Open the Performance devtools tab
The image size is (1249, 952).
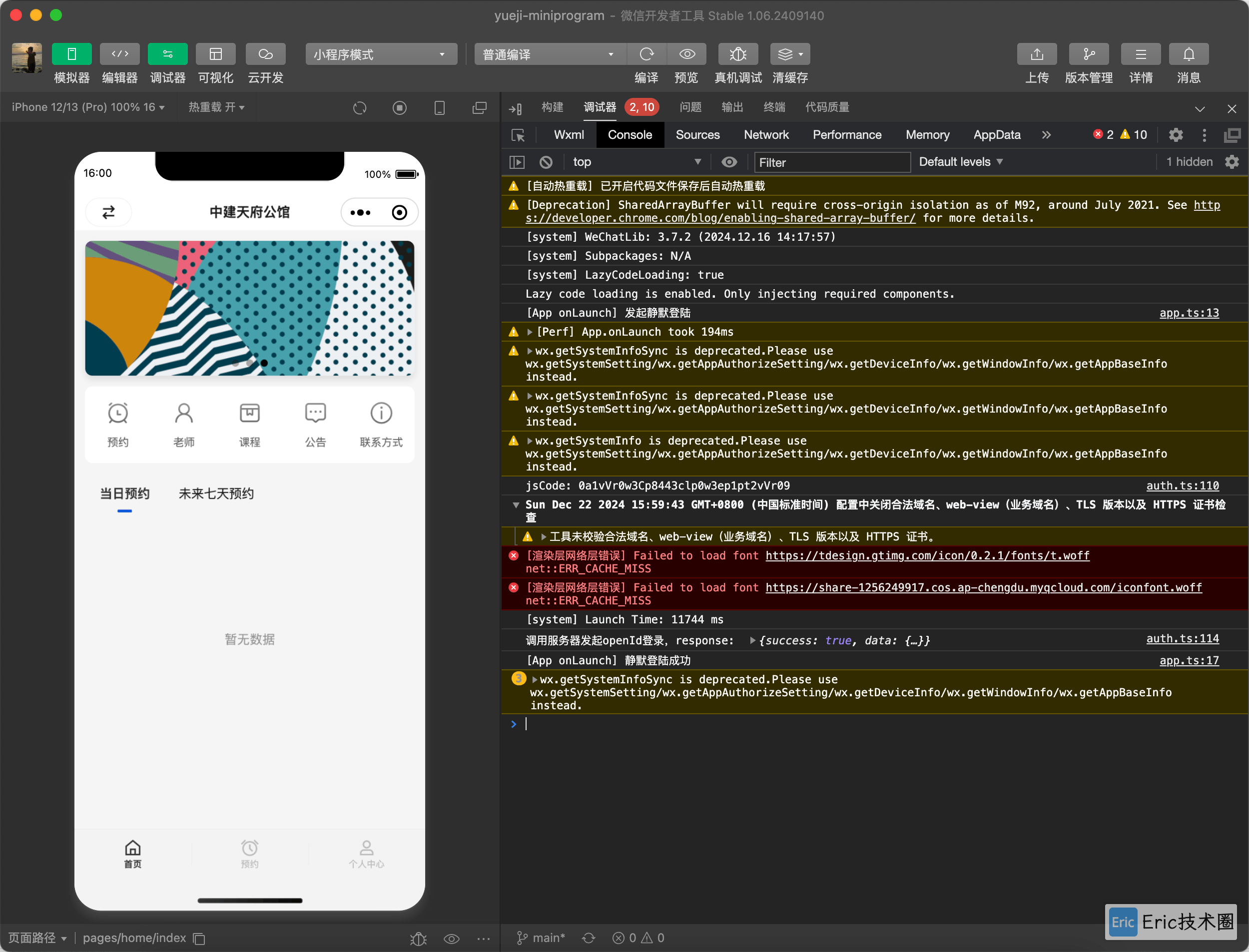pos(847,135)
